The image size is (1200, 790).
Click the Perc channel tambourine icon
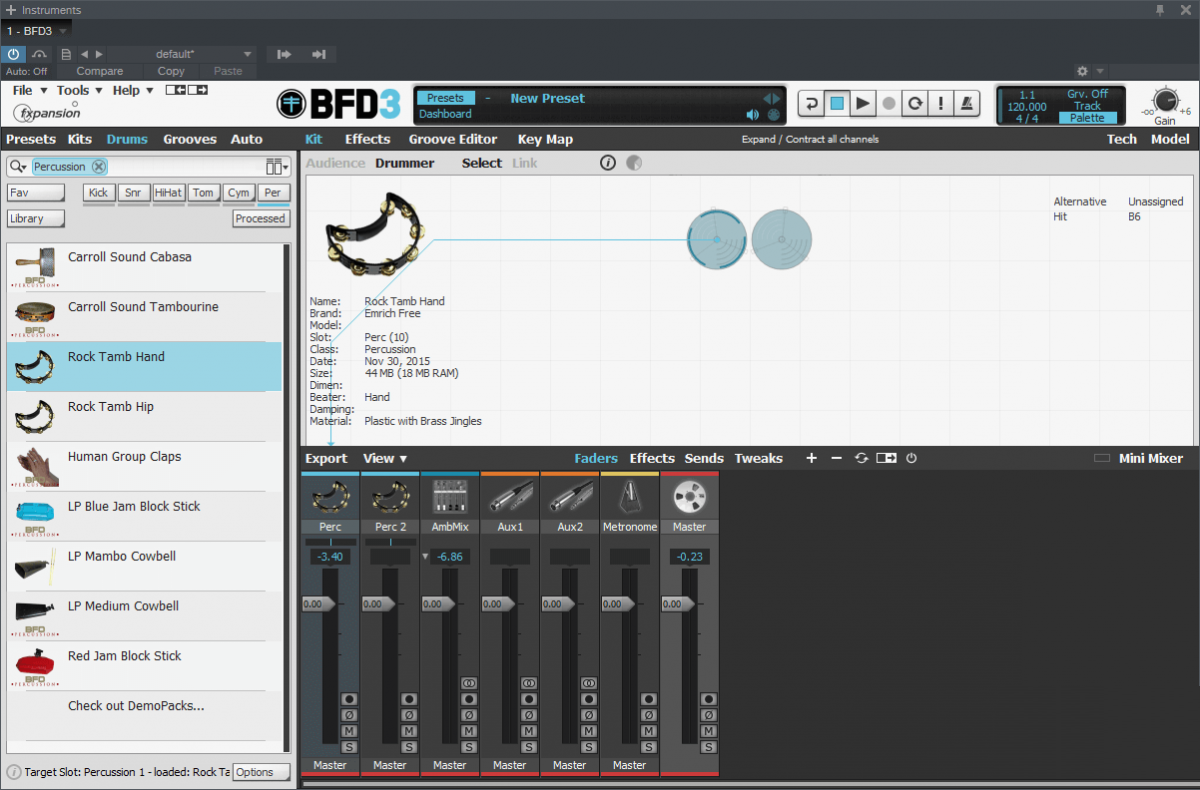(330, 496)
